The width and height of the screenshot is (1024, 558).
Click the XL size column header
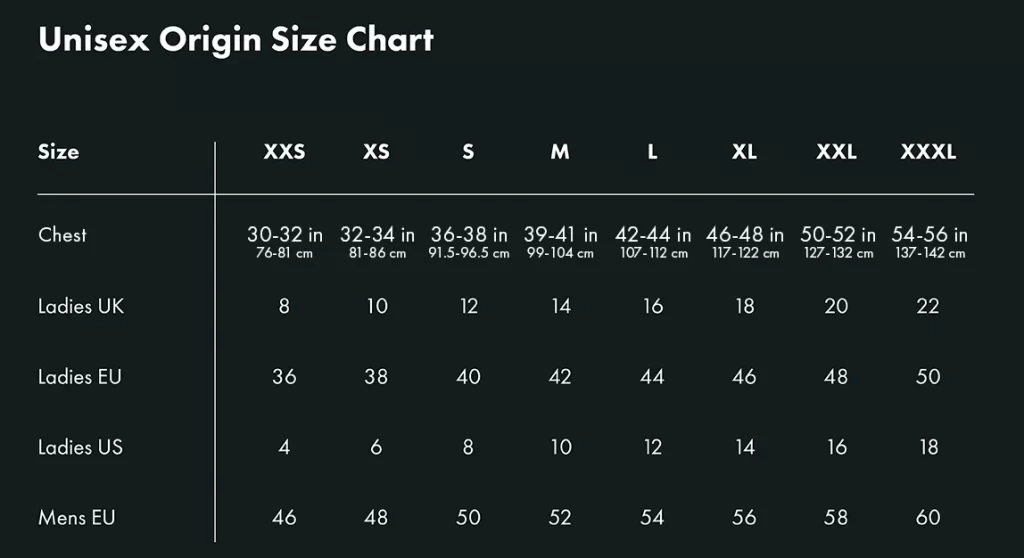tap(744, 153)
